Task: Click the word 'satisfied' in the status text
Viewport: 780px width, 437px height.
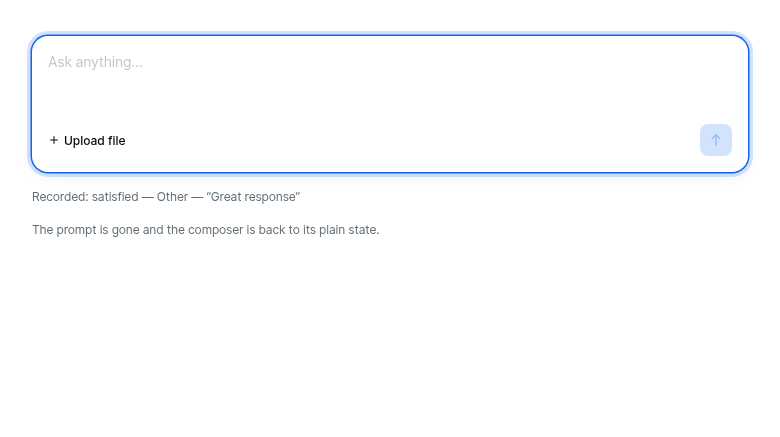Action: point(115,197)
